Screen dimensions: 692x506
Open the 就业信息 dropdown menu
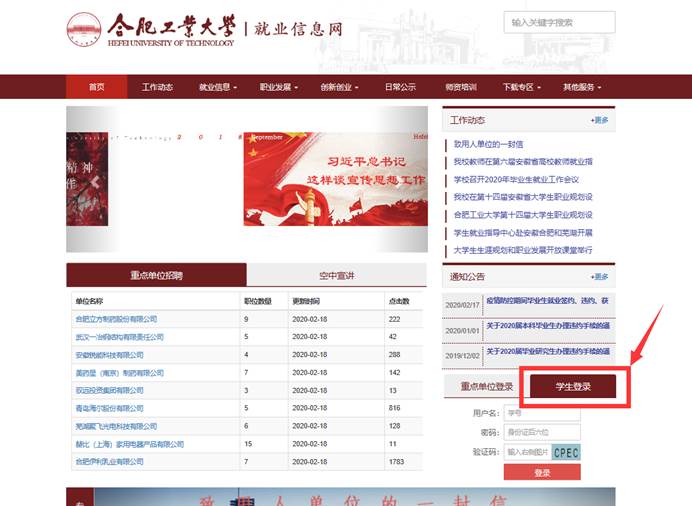pos(217,87)
